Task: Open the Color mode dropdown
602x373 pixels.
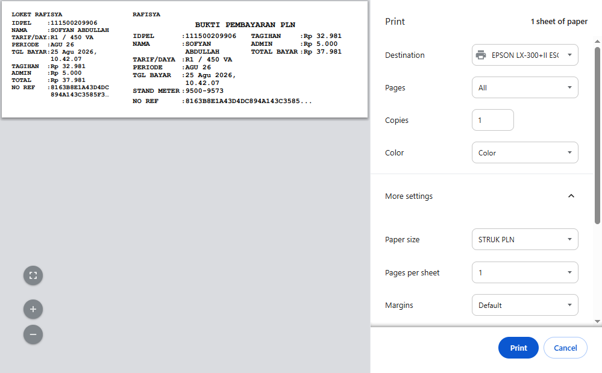Action: [525, 153]
